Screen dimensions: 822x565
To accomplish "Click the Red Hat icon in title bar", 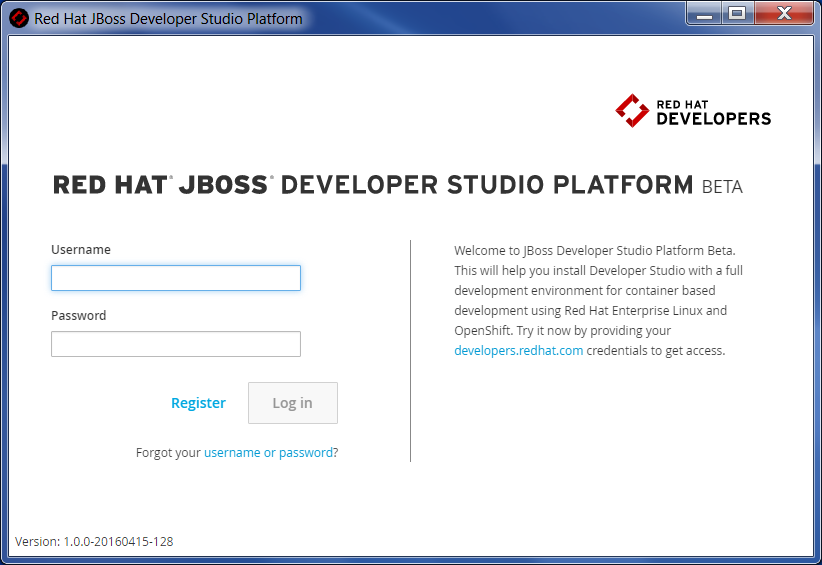I will pyautogui.click(x=18, y=18).
